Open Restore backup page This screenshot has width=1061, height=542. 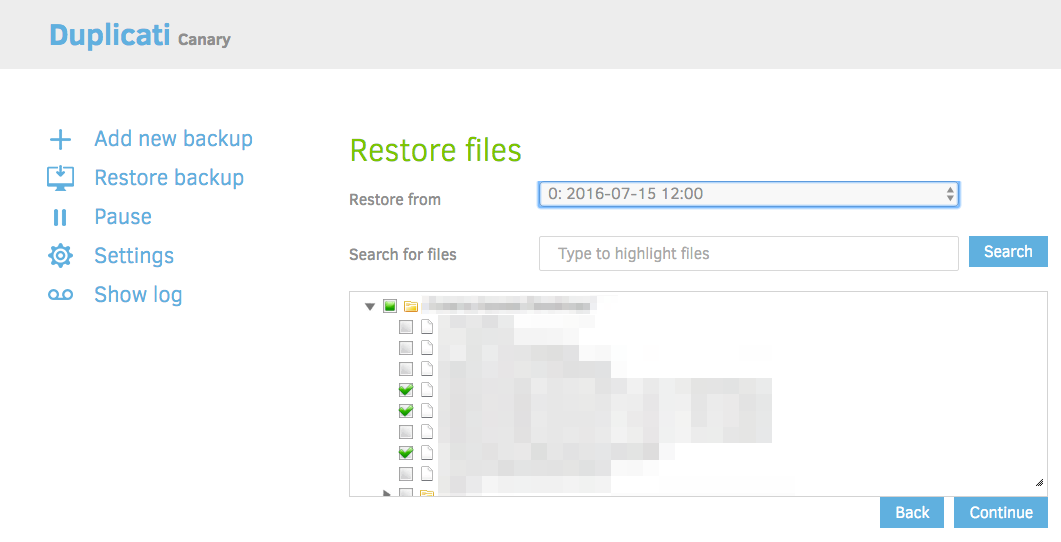coord(169,177)
